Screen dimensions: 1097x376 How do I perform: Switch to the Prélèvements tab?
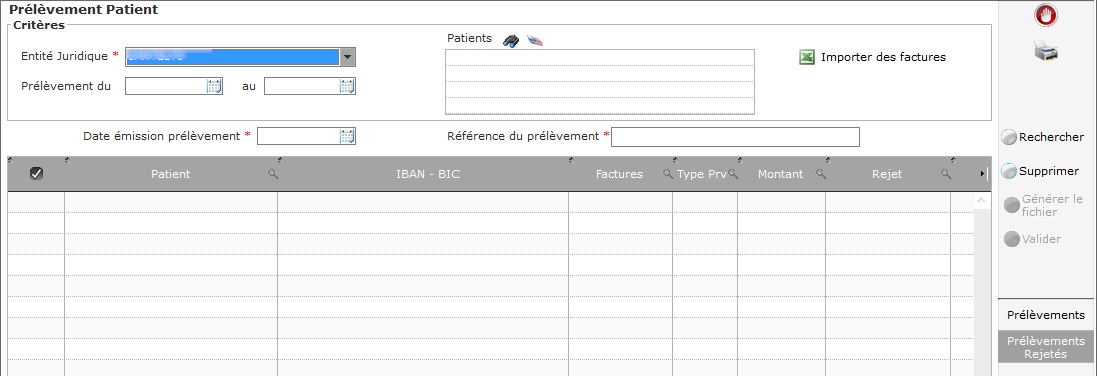(x=1046, y=315)
